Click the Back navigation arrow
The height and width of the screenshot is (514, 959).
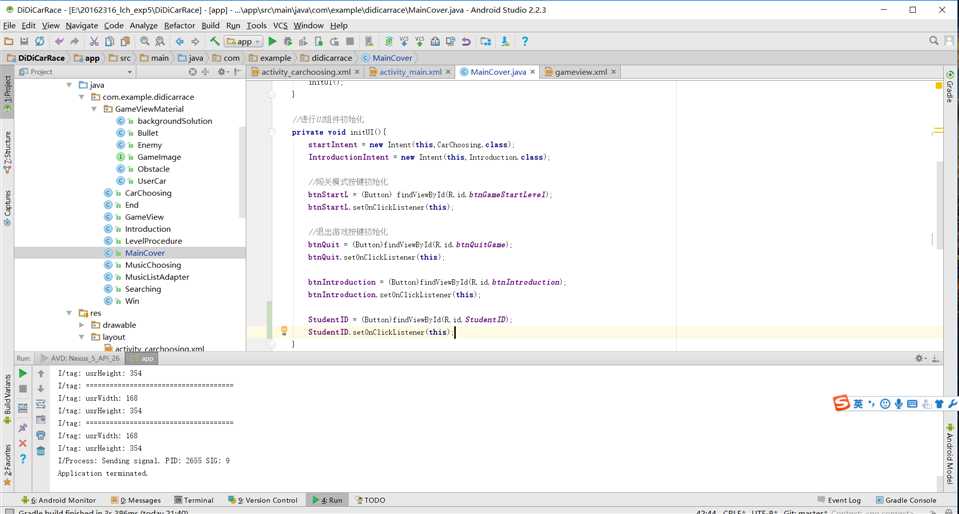(x=180, y=42)
